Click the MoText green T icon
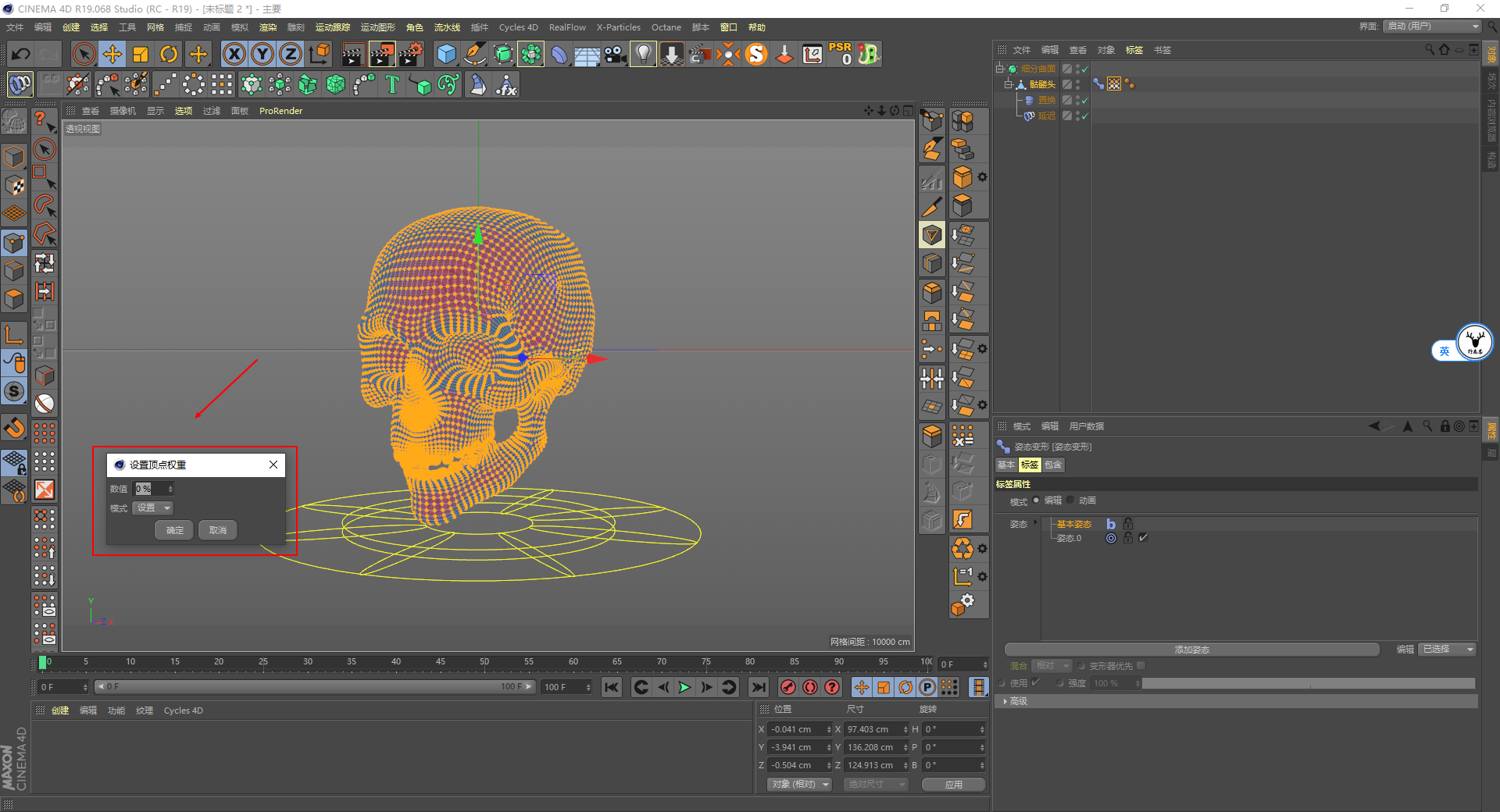Image resolution: width=1500 pixels, height=812 pixels. click(392, 84)
